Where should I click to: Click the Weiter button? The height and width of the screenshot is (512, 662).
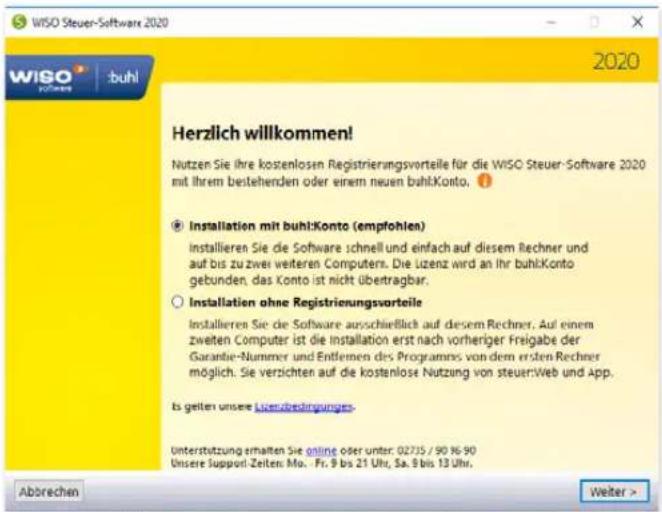614,492
